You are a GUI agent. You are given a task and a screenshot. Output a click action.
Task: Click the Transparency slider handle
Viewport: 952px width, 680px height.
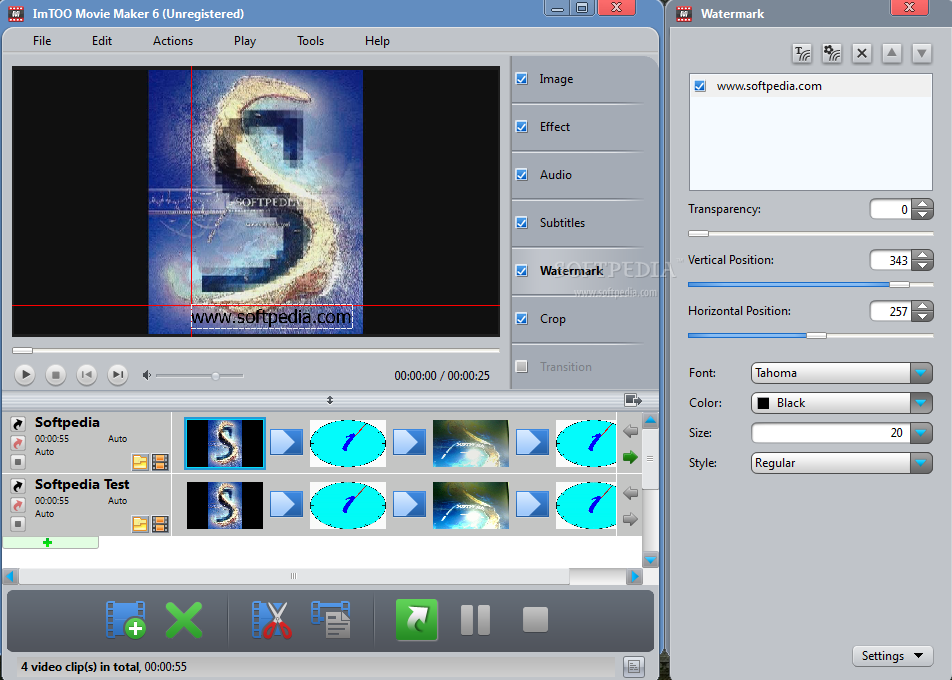coord(698,233)
